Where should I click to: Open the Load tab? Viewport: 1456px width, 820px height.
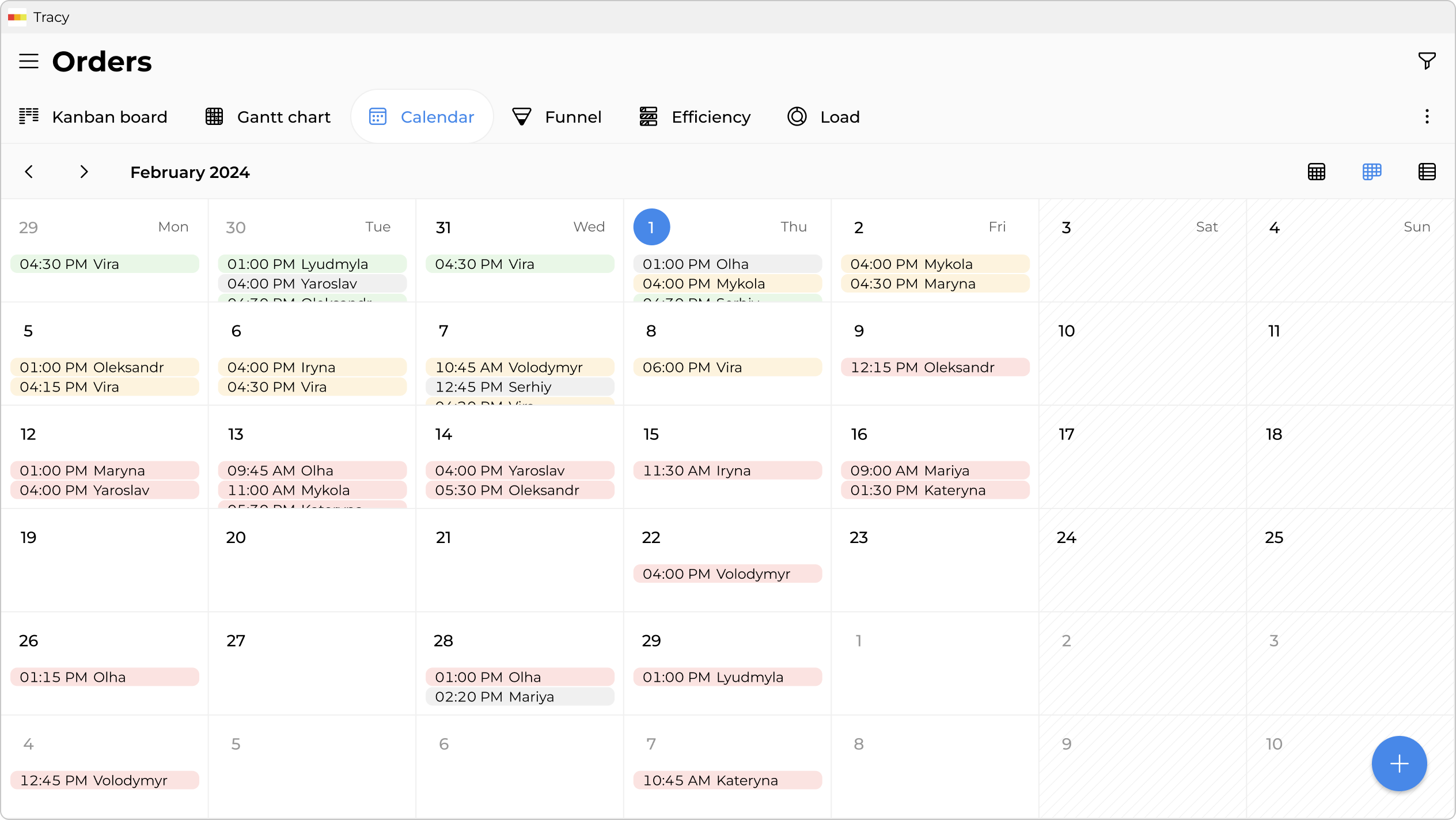pos(824,117)
